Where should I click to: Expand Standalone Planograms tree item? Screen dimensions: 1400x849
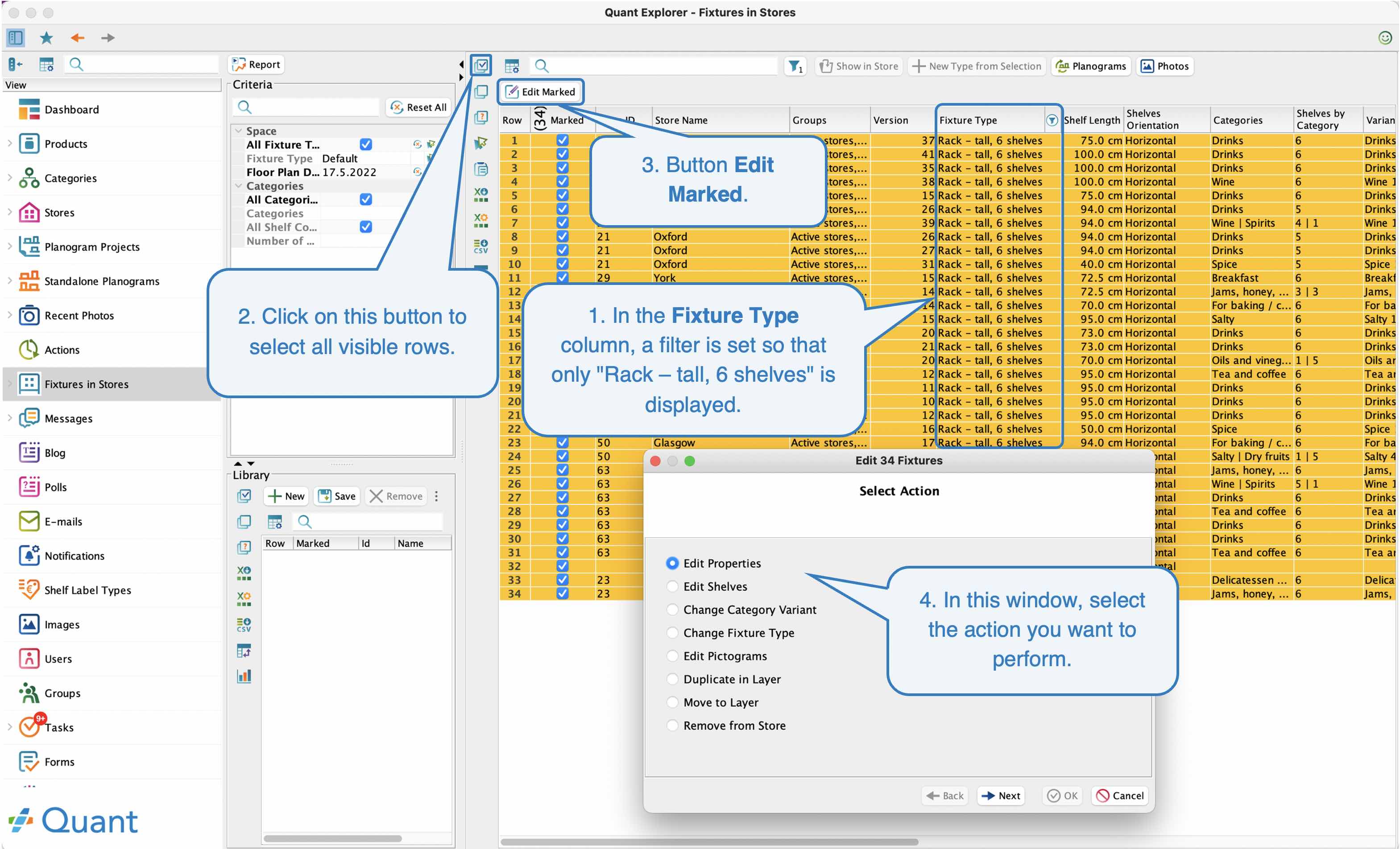pos(10,280)
